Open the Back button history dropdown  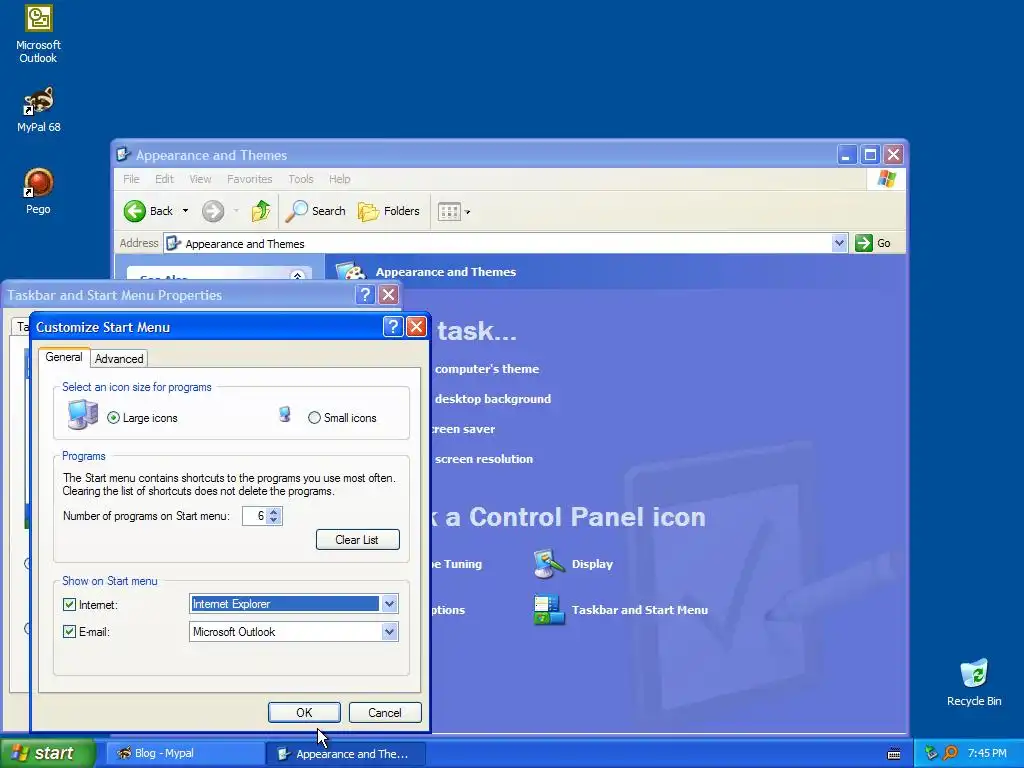185,211
